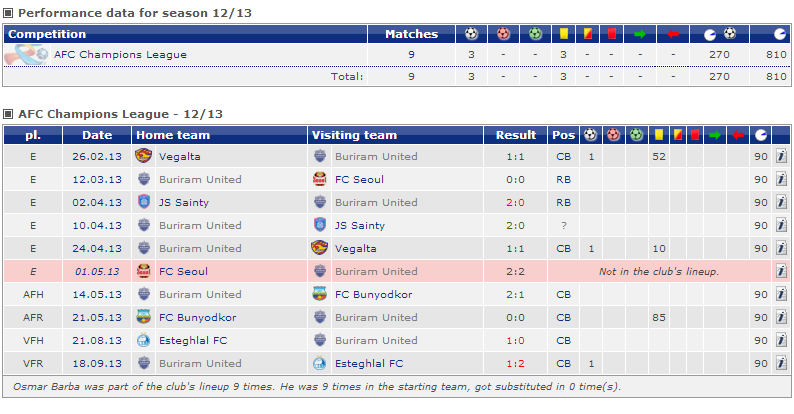This screenshot has width=794, height=414.
Task: Click the red card icon in Performance data header
Action: 611,34
